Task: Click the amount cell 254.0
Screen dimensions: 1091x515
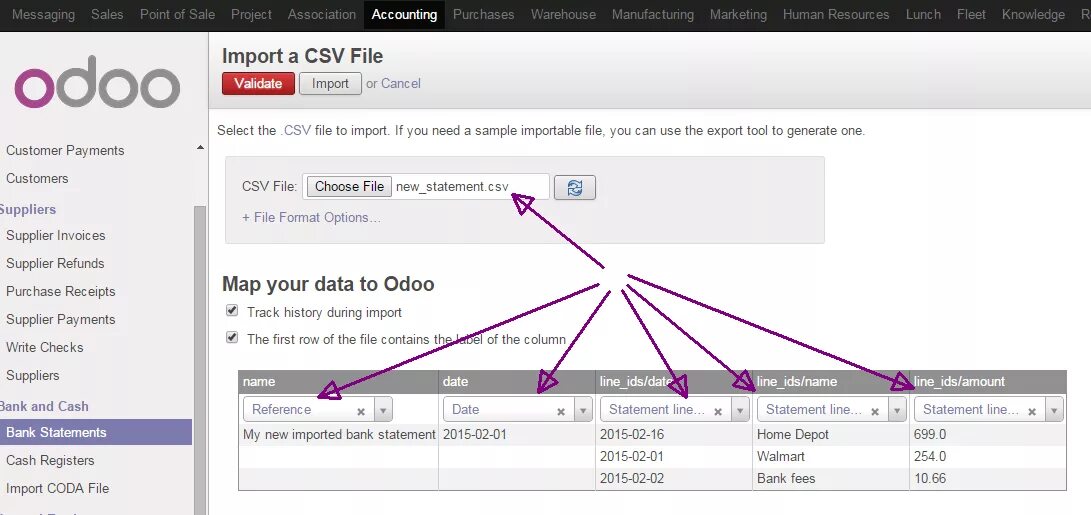Action: point(930,457)
